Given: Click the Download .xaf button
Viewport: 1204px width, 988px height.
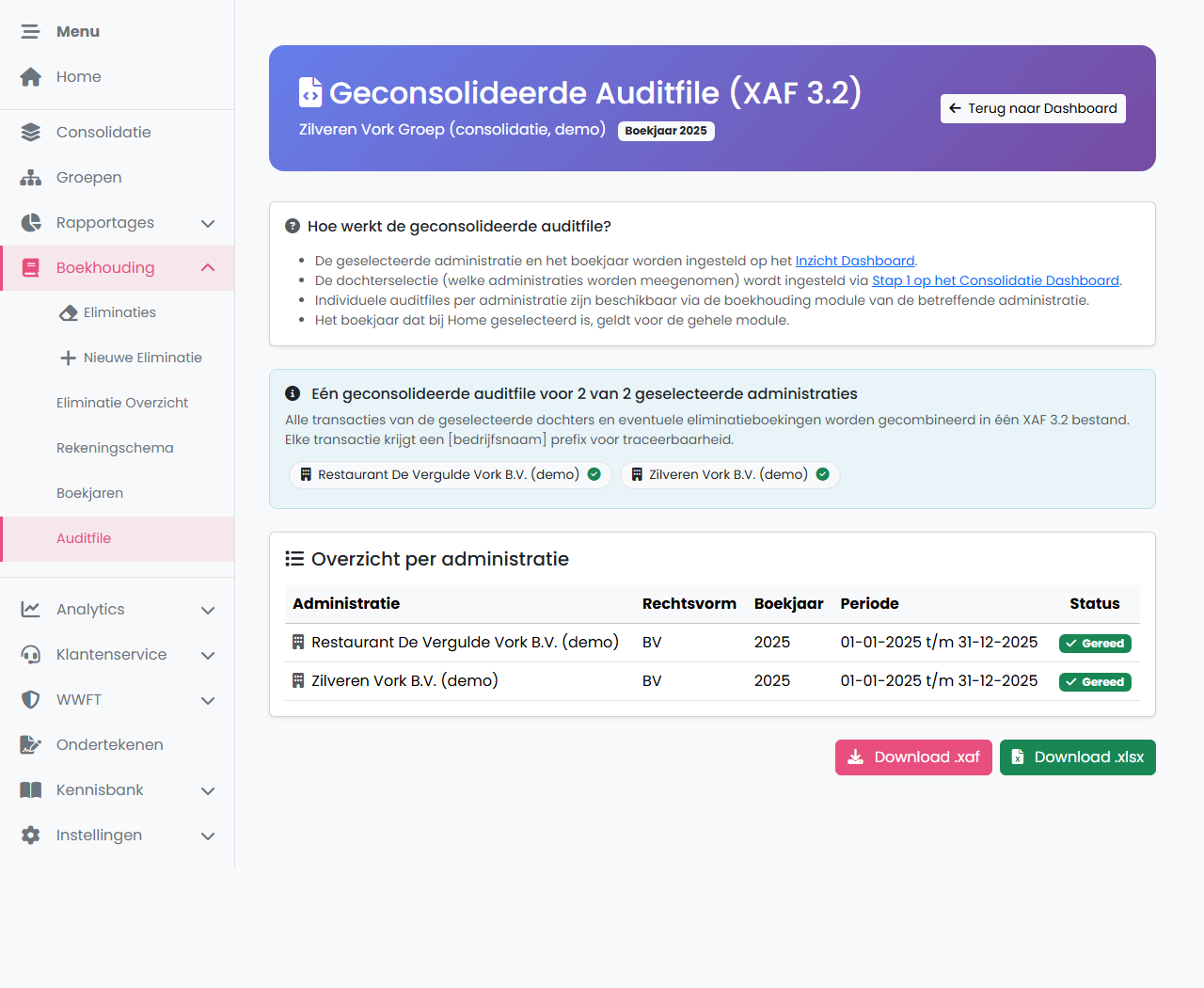Looking at the screenshot, I should coord(913,757).
